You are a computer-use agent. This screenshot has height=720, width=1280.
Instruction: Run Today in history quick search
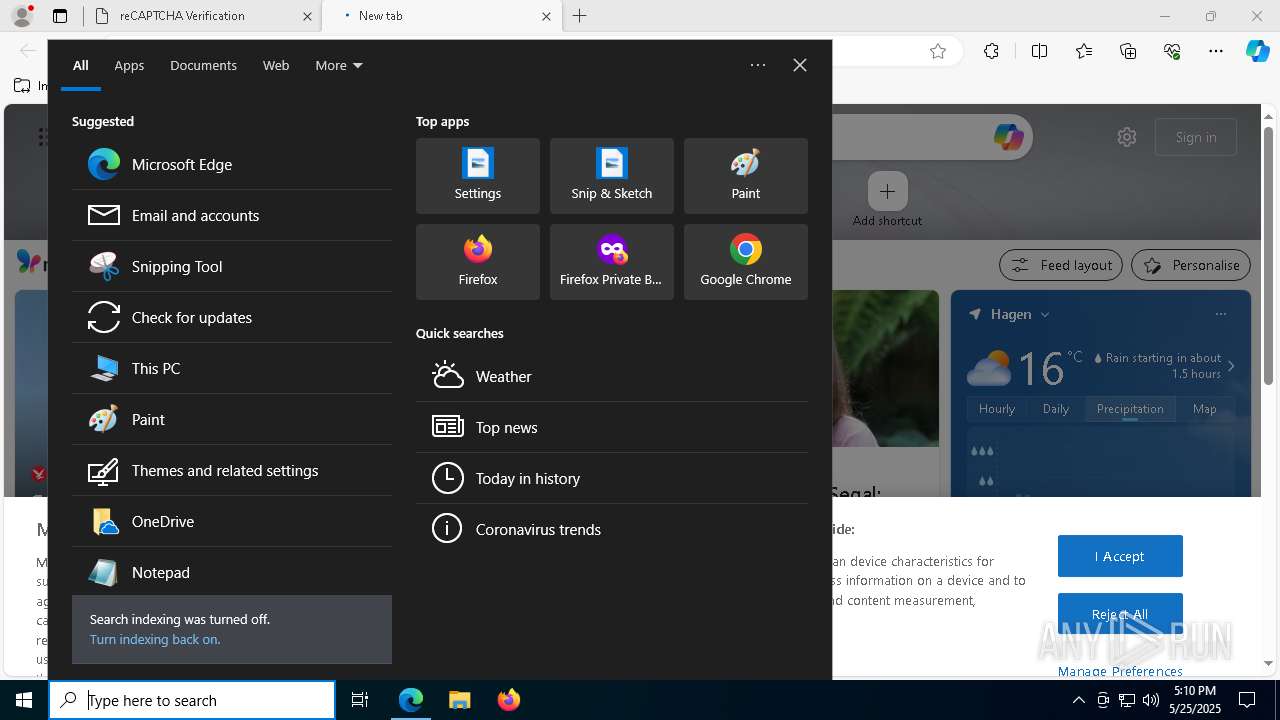612,478
